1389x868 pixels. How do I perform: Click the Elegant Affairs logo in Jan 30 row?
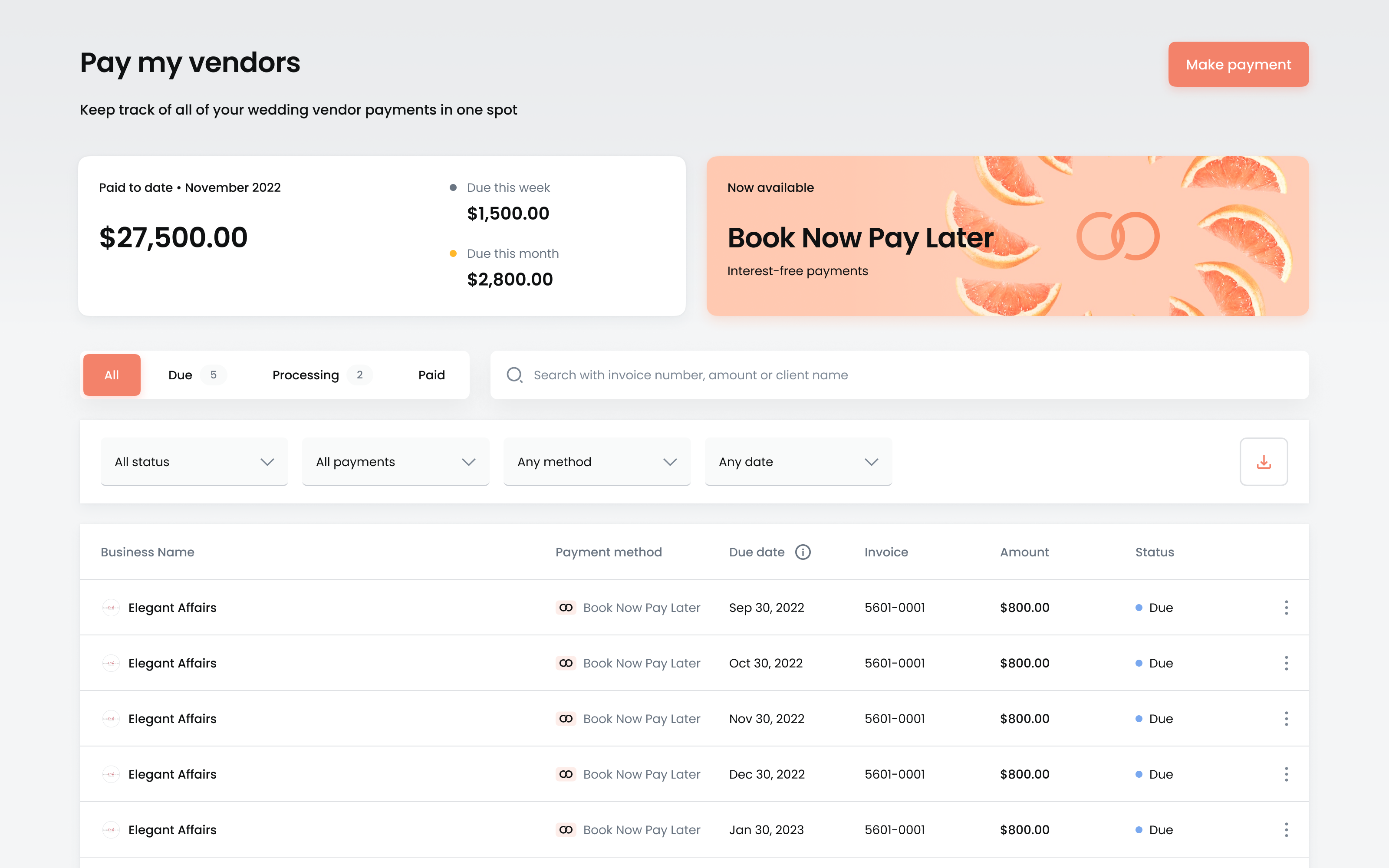click(x=111, y=829)
